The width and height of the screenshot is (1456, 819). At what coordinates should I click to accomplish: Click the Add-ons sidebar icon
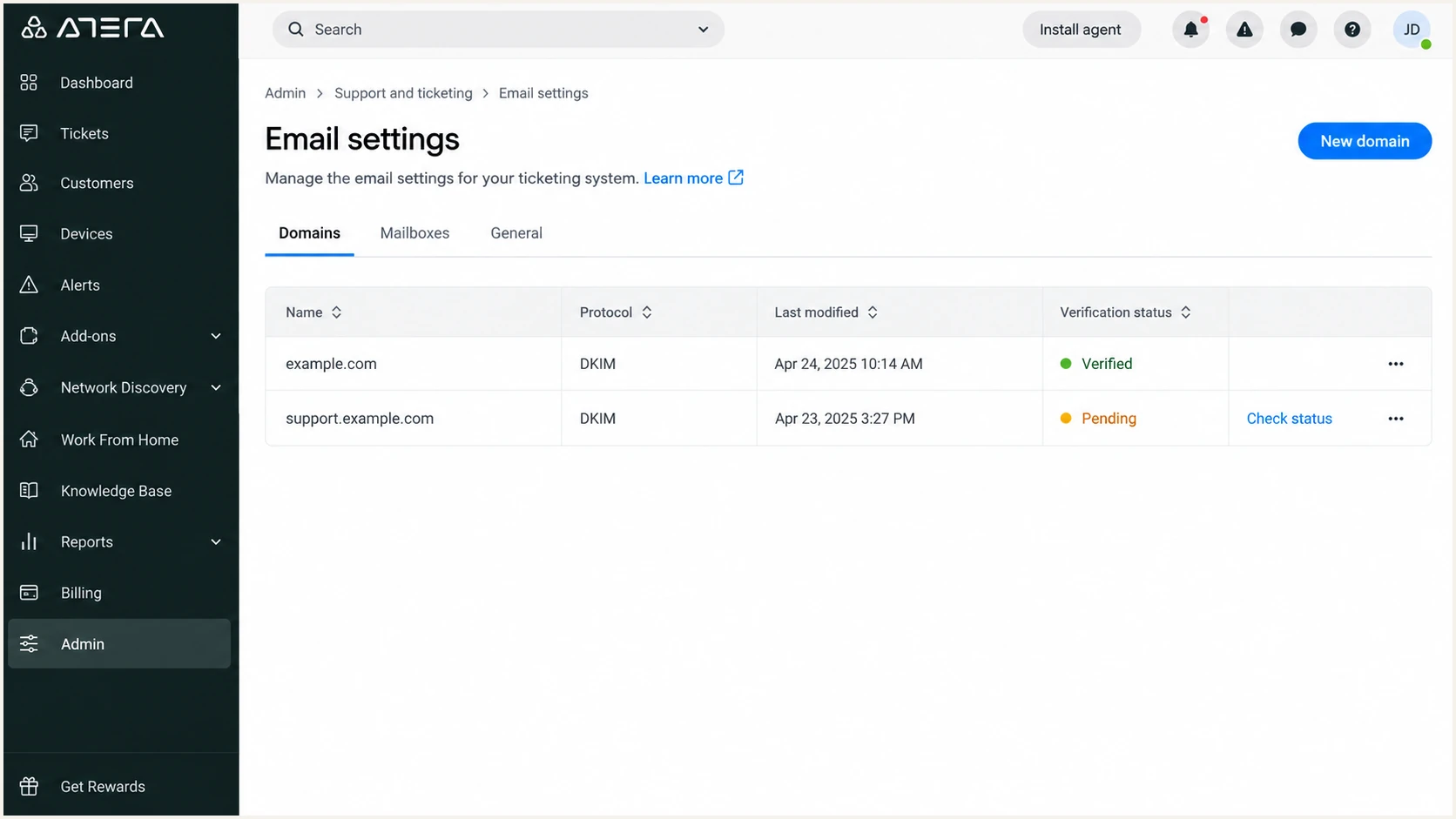[x=29, y=336]
